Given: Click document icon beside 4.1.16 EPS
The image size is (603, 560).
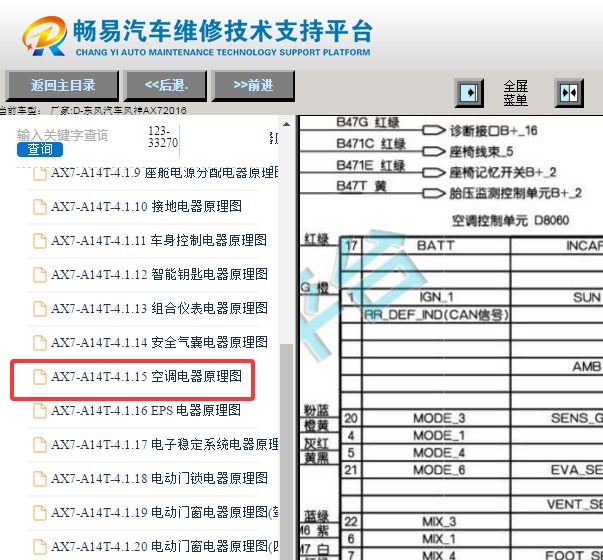Looking at the screenshot, I should [x=40, y=411].
